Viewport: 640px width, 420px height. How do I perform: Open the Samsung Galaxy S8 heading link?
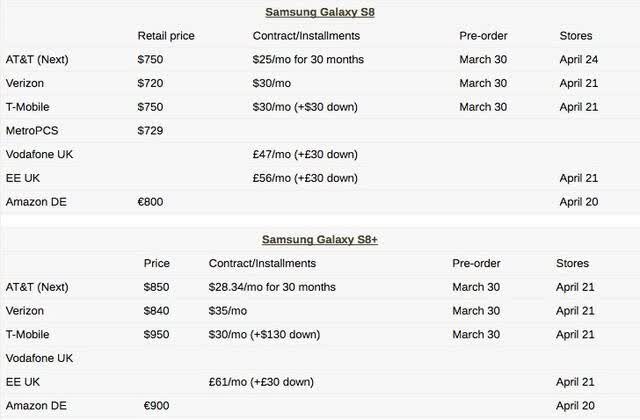(x=320, y=12)
